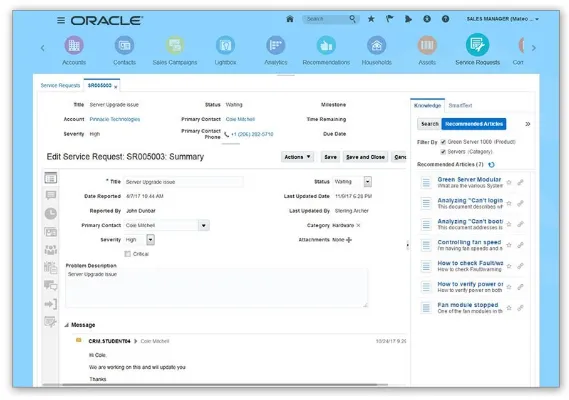The width and height of the screenshot is (569, 400).
Task: Open the Actions dropdown menu
Action: pyautogui.click(x=297, y=157)
